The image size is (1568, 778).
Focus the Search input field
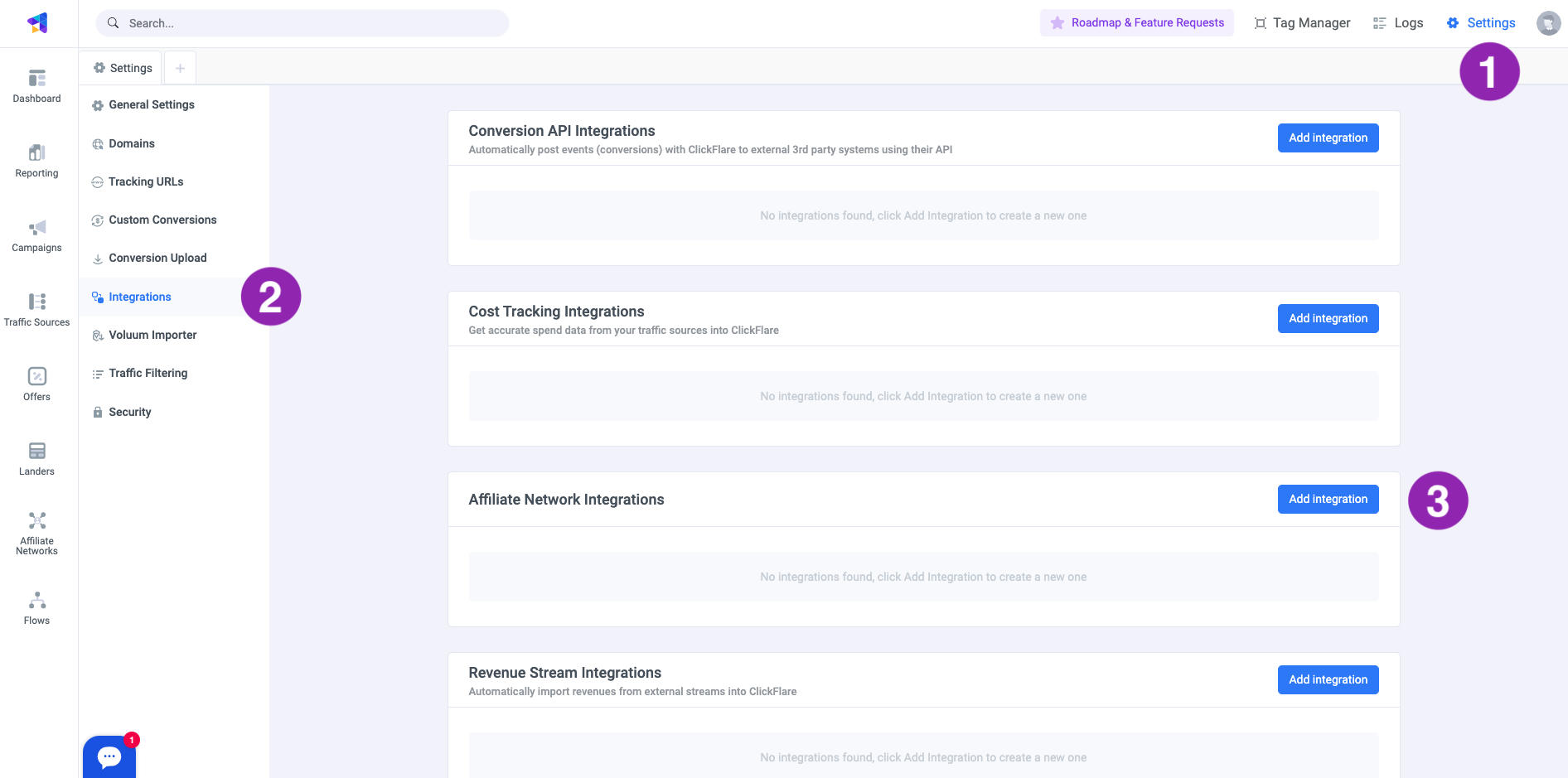coord(302,23)
